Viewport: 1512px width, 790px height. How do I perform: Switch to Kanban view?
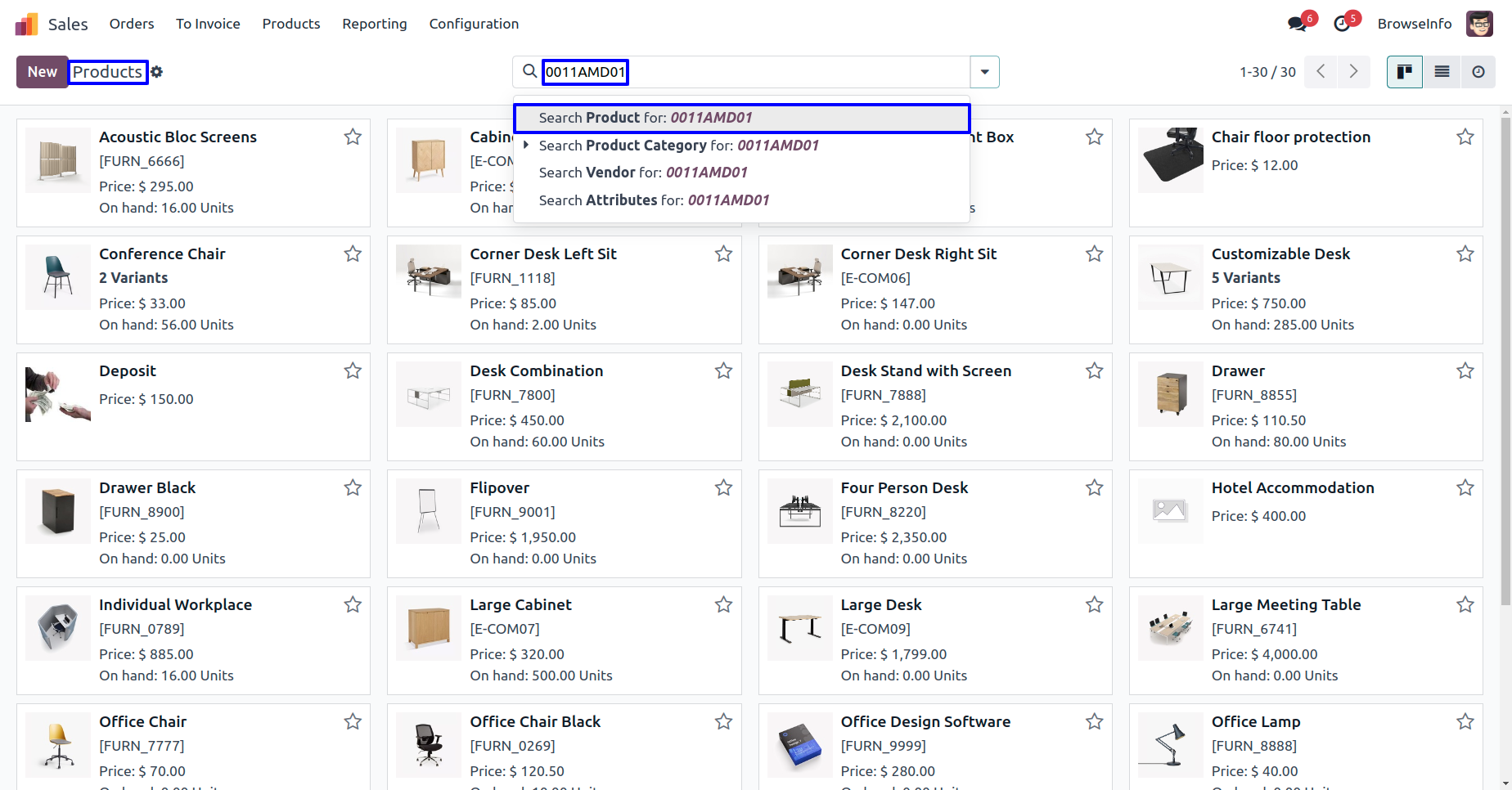1405,72
